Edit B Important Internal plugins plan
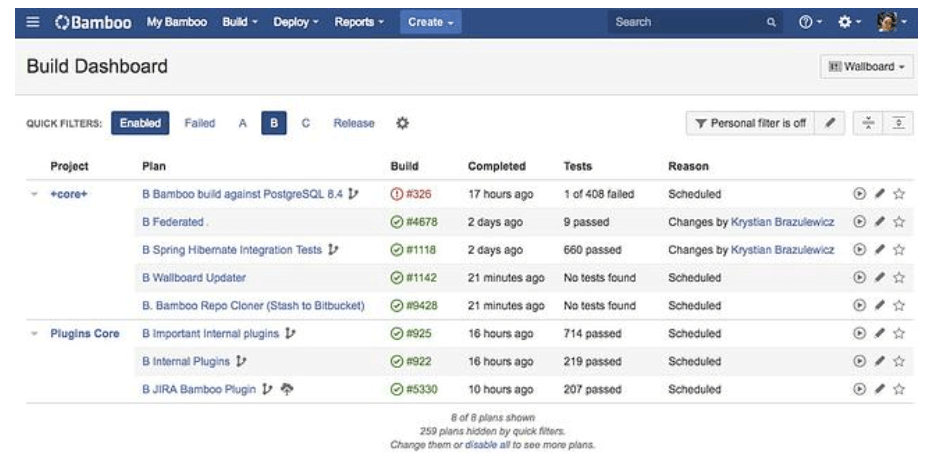 (879, 333)
